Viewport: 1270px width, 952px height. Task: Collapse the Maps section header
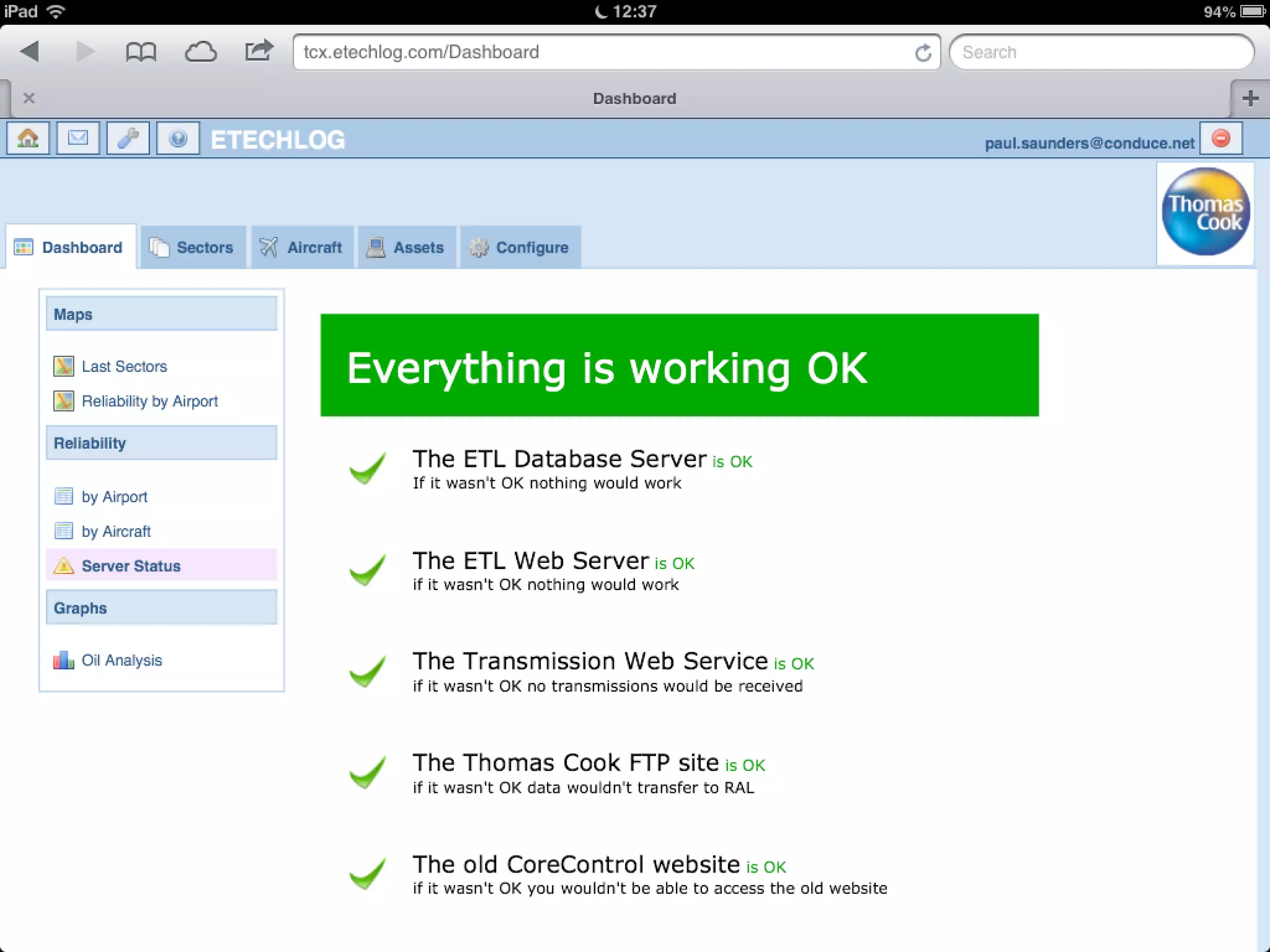[x=161, y=314]
